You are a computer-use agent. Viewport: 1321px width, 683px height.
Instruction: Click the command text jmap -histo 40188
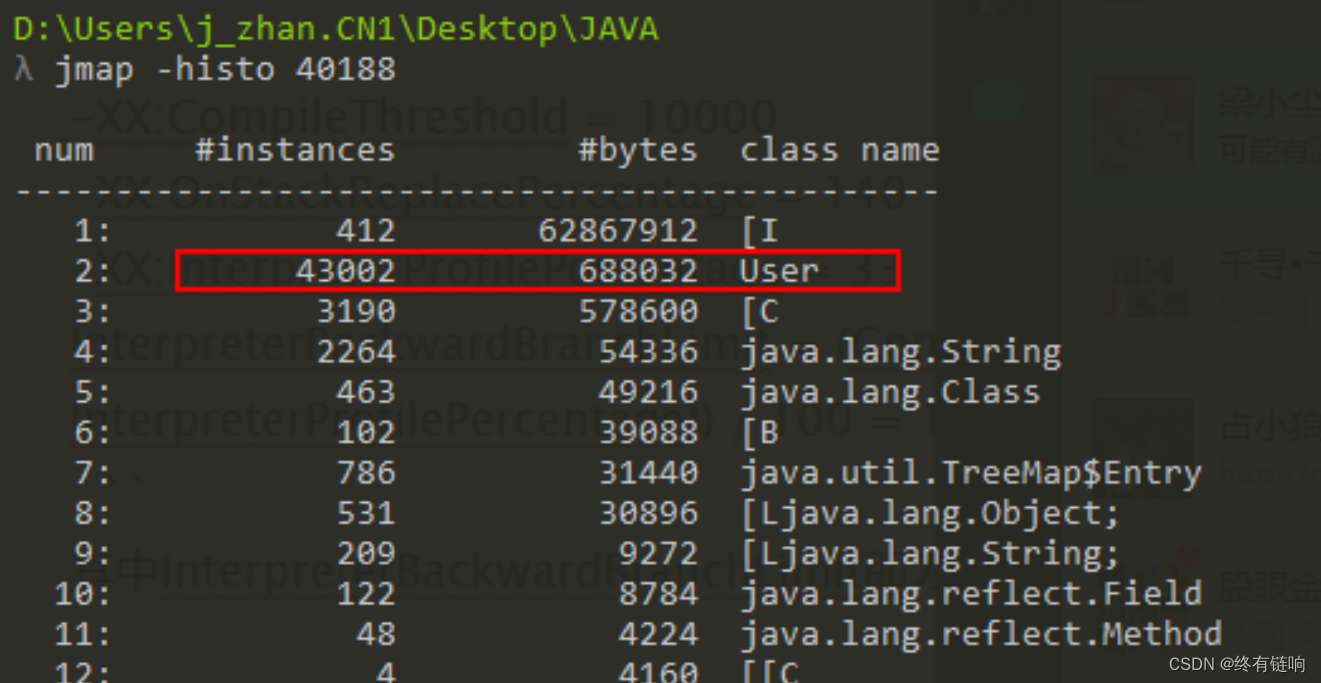click(225, 69)
